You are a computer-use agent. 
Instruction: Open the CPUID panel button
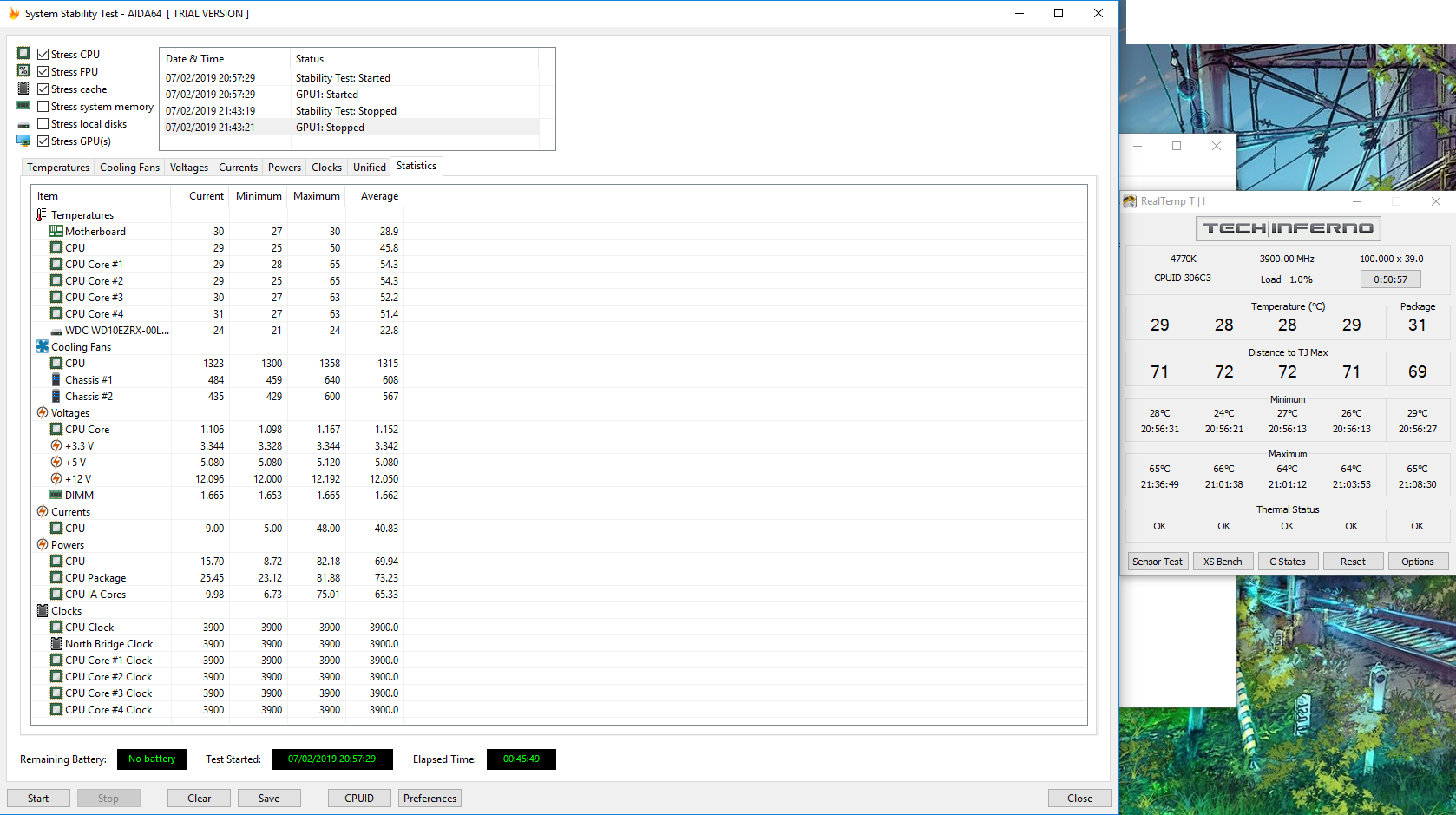tap(359, 798)
